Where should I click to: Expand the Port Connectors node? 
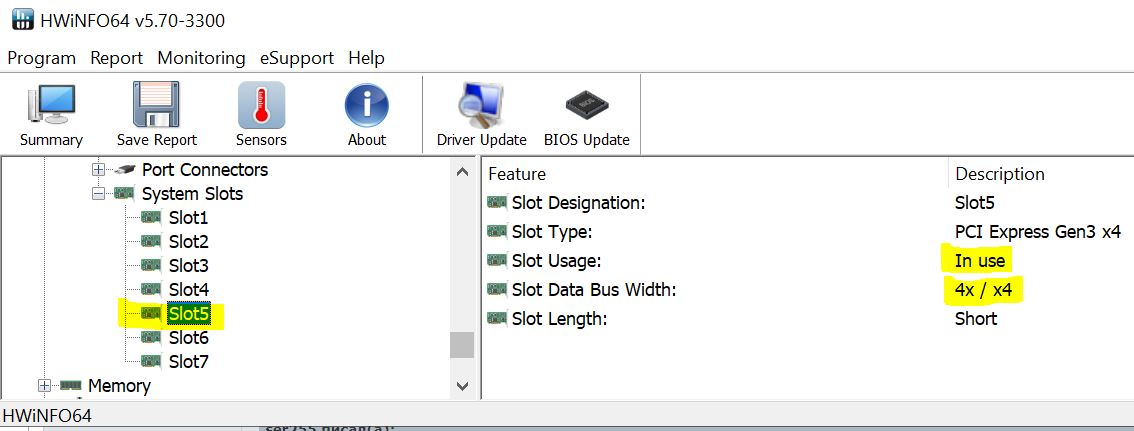(x=99, y=170)
